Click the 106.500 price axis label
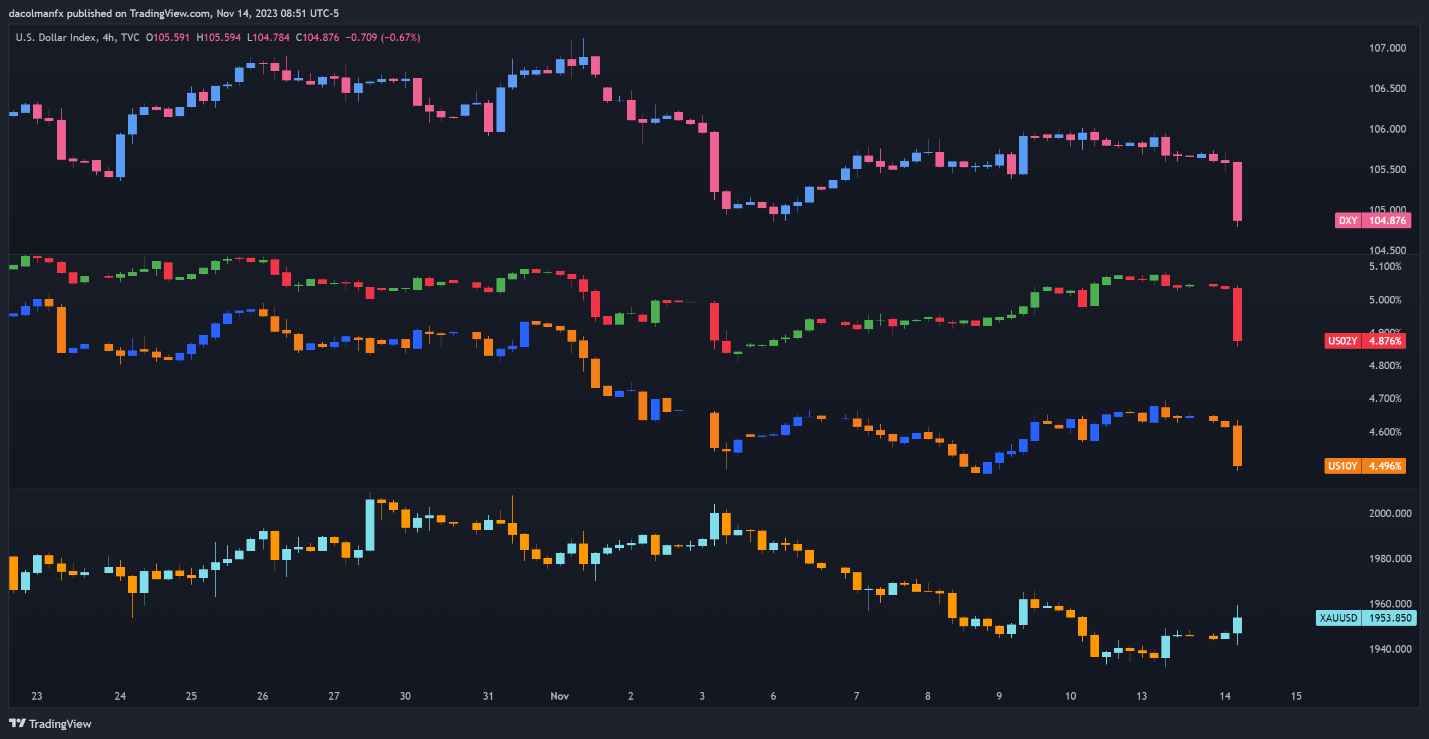Image resolution: width=1429 pixels, height=739 pixels. tap(1387, 89)
